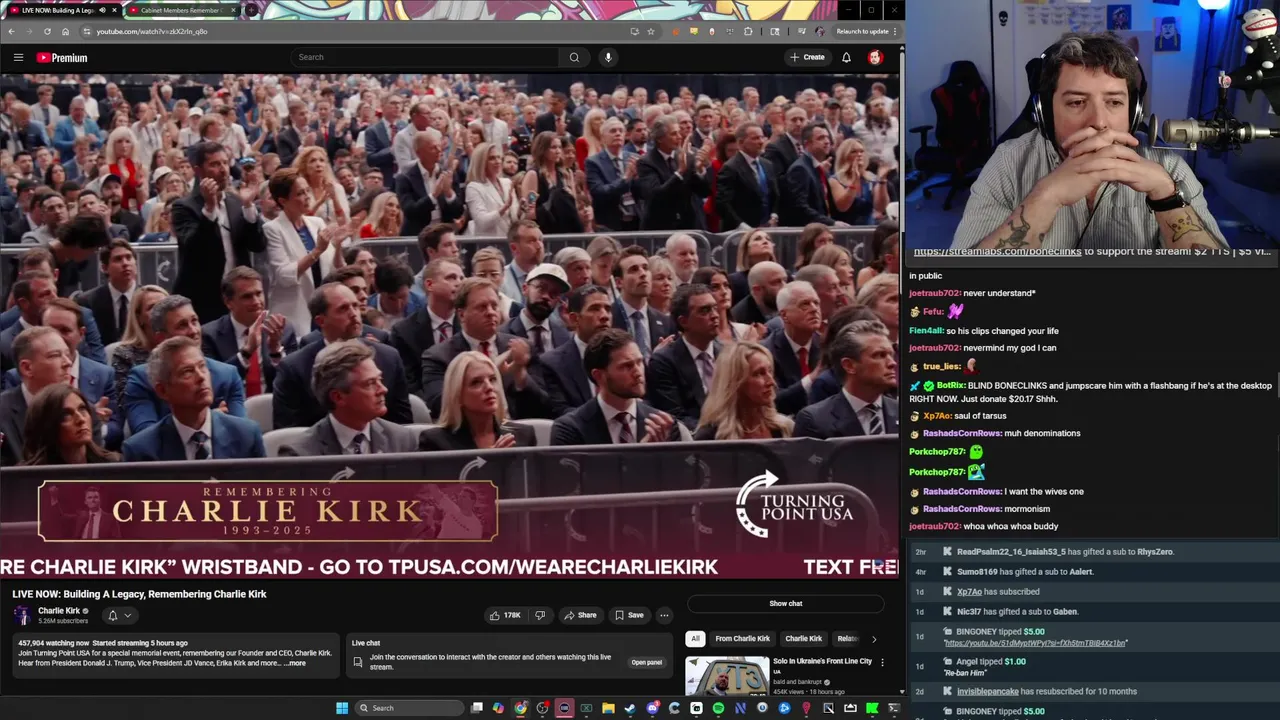Select the Charlie Kirk filter chip
1280x720 pixels.
(x=804, y=638)
